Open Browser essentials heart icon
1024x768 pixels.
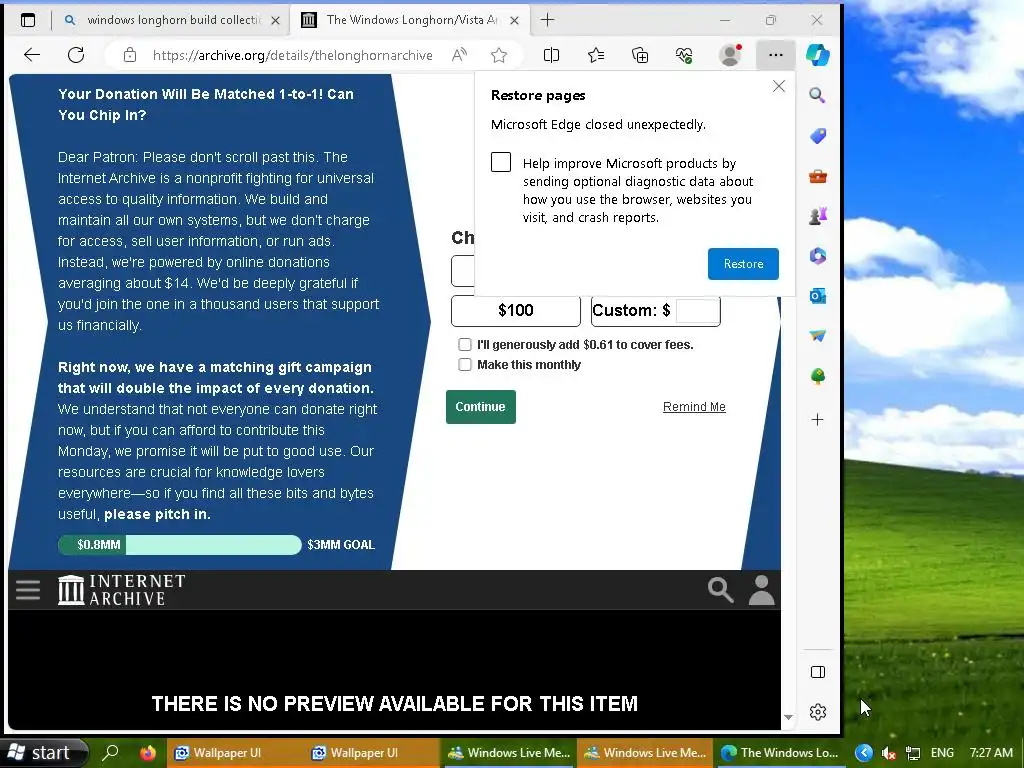[684, 56]
